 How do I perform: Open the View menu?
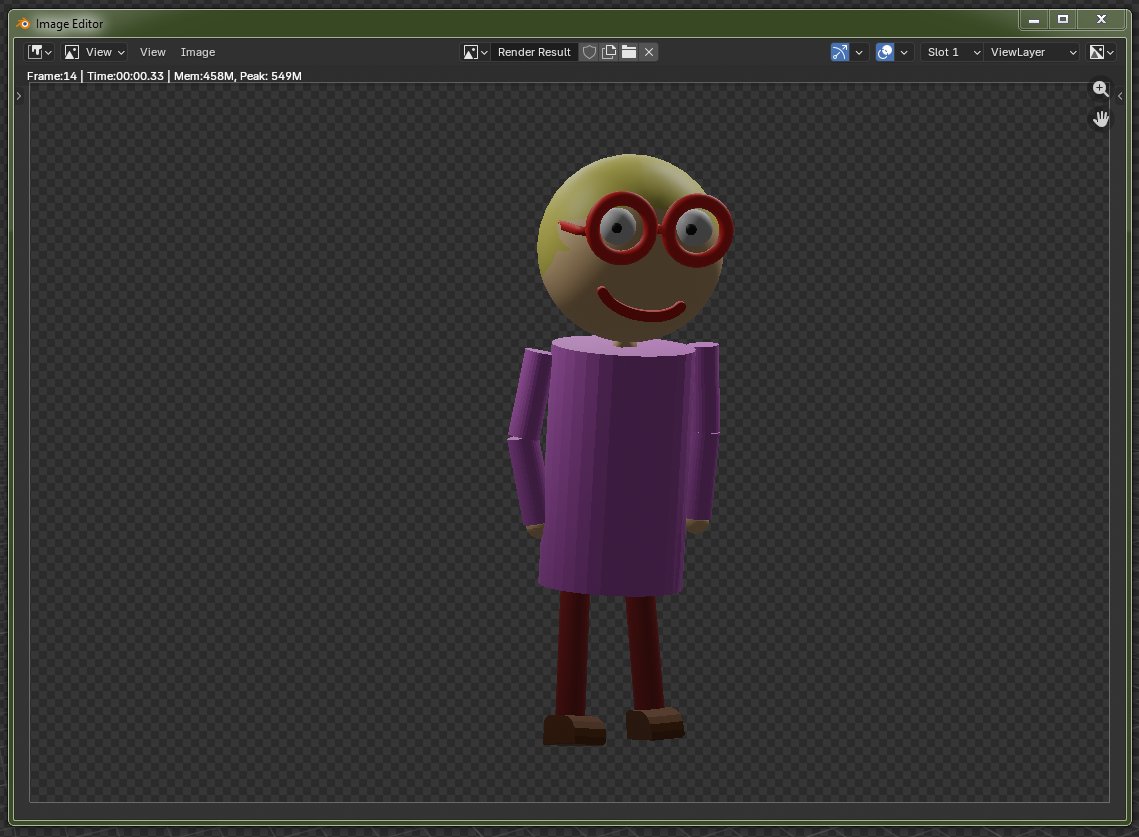coord(153,52)
